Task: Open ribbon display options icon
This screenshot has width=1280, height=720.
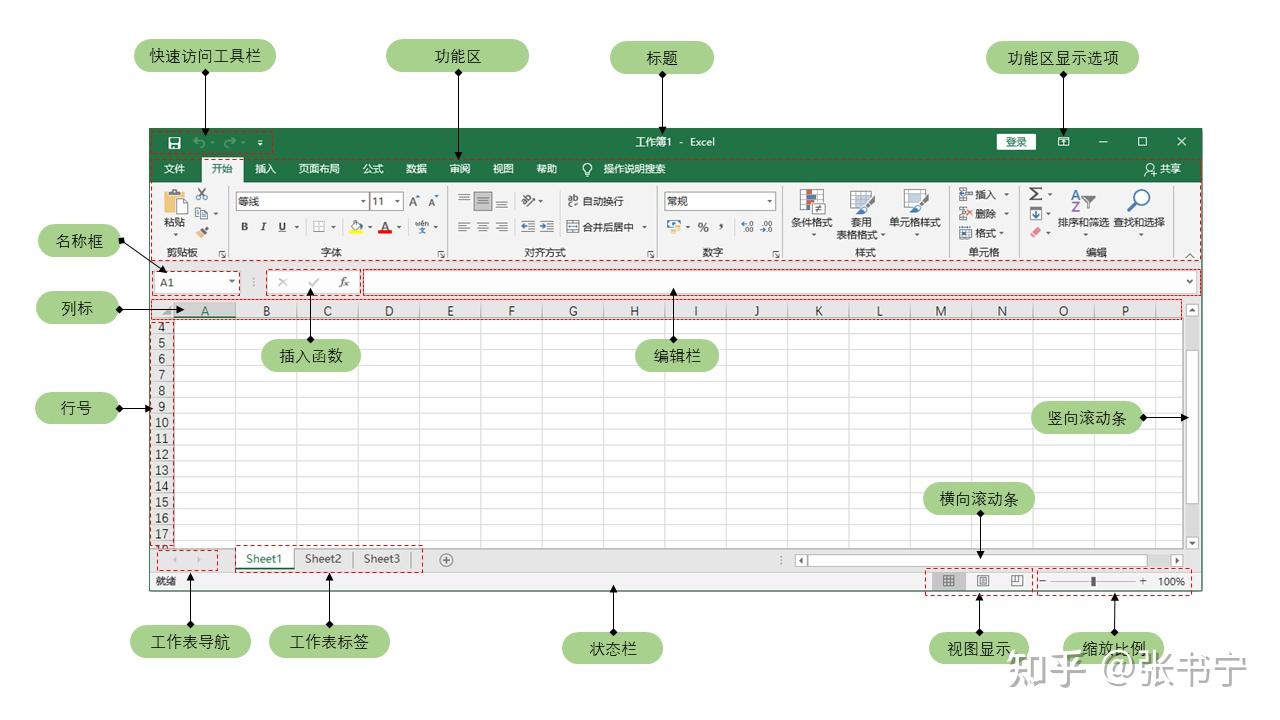Action: click(x=1064, y=142)
